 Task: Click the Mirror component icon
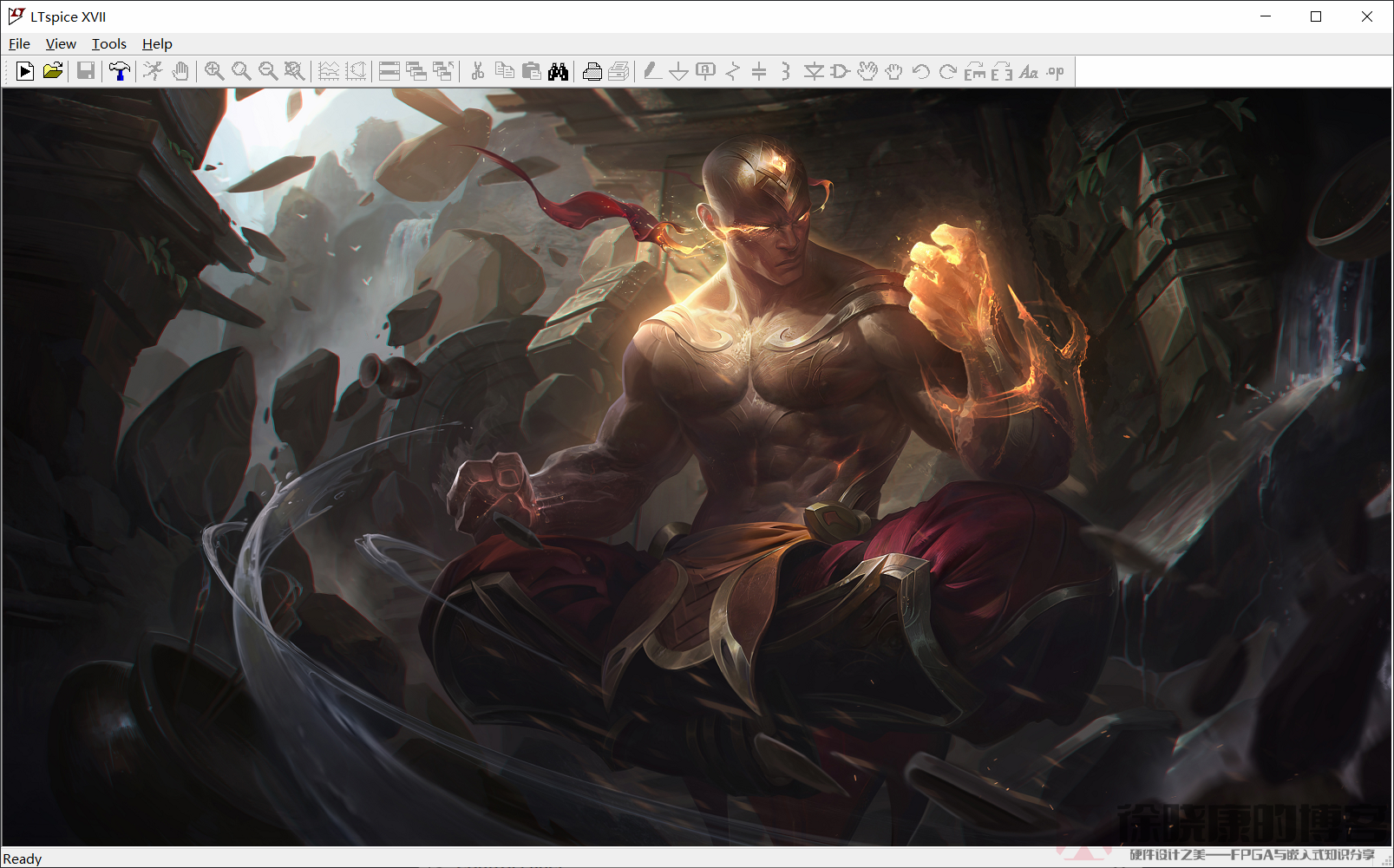[x=1001, y=71]
